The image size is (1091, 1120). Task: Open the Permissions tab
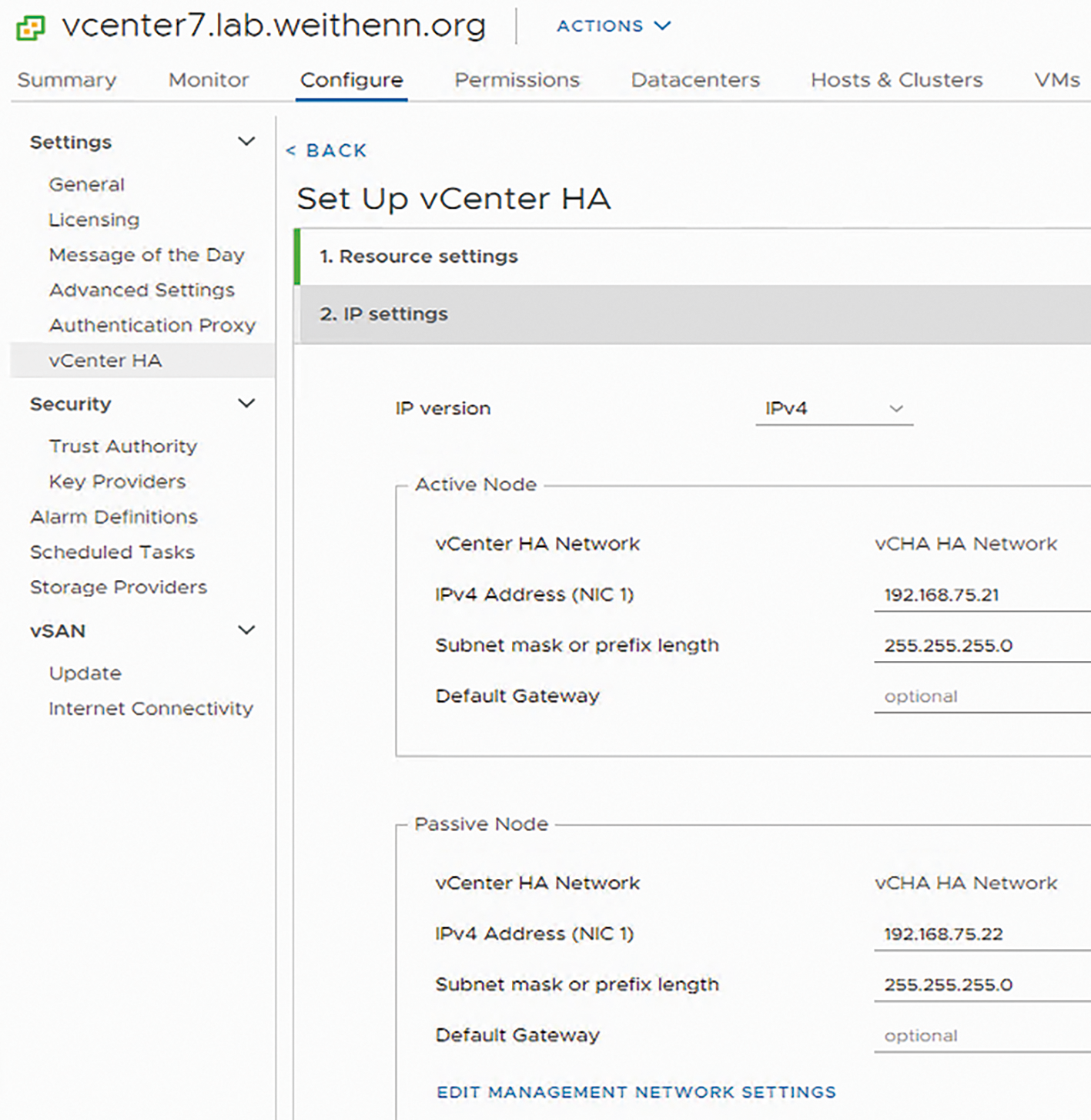(517, 80)
